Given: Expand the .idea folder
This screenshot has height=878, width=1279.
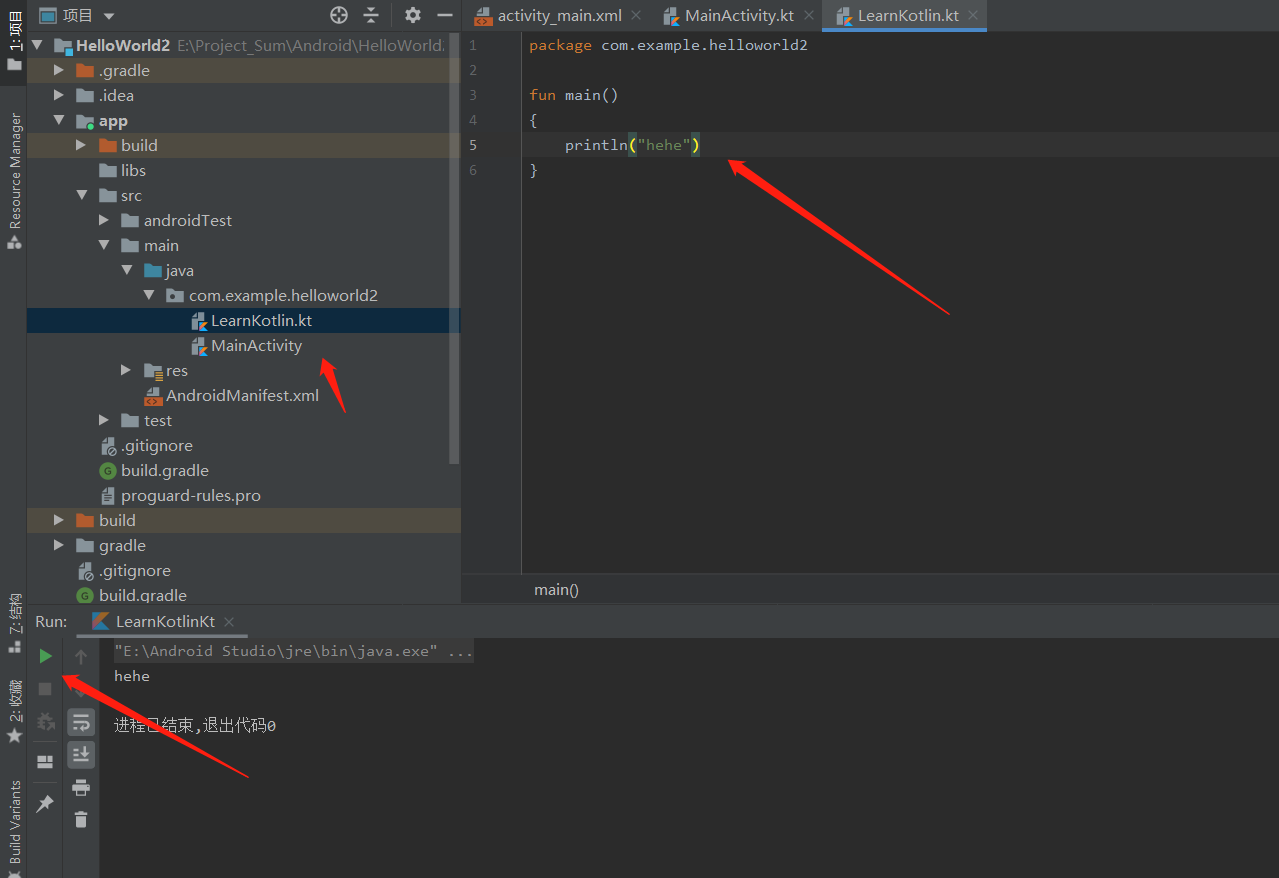Looking at the screenshot, I should pos(59,95).
